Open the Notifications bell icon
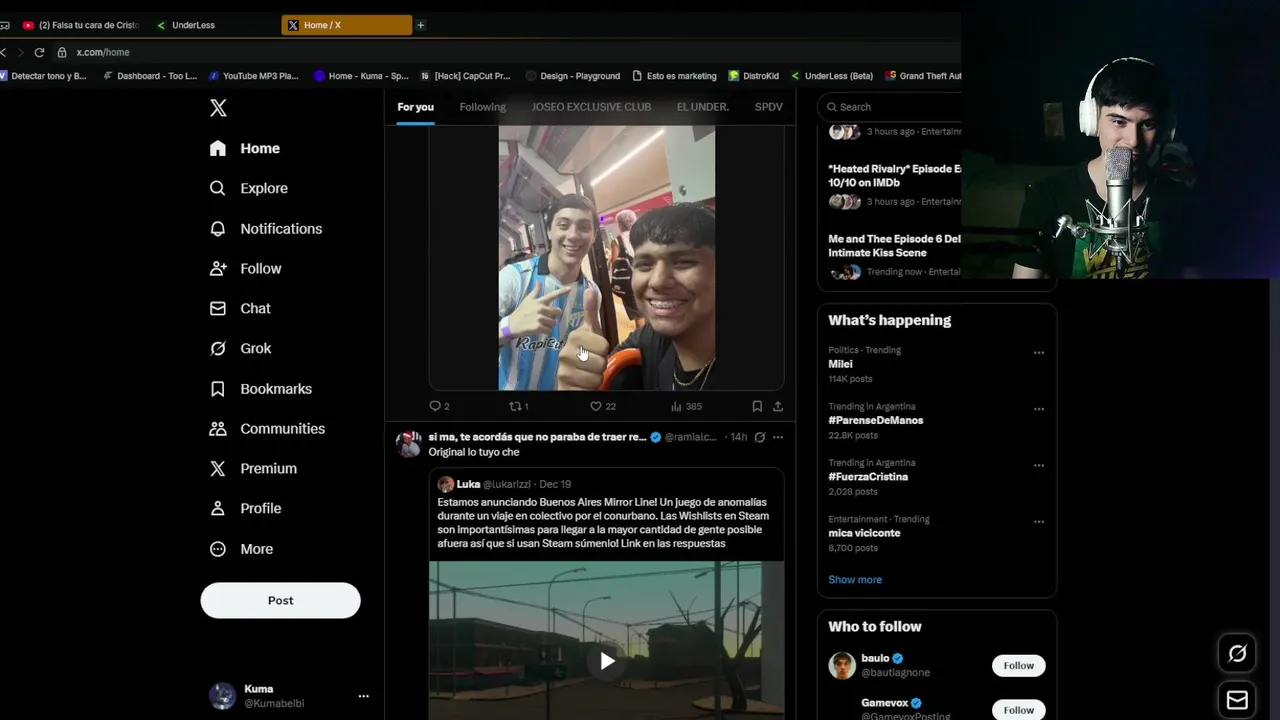Screen dimensions: 1280x720 218,228
